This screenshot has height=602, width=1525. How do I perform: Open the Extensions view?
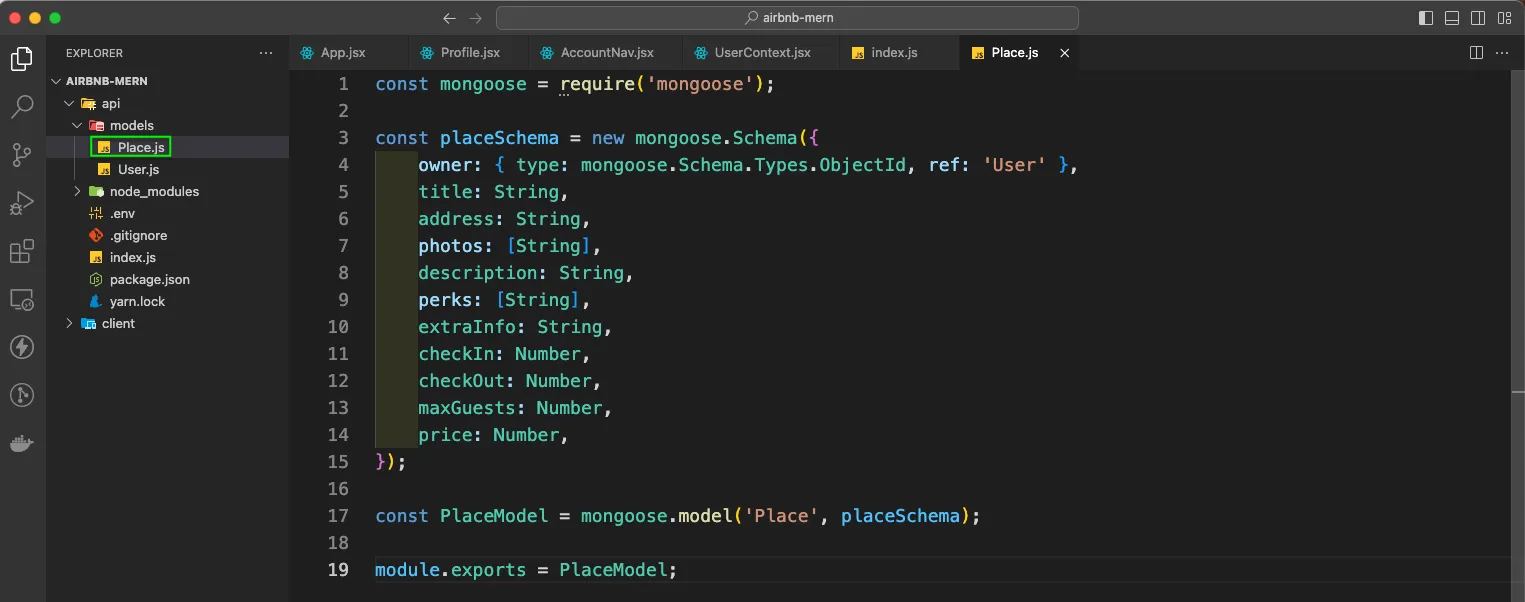pyautogui.click(x=22, y=251)
